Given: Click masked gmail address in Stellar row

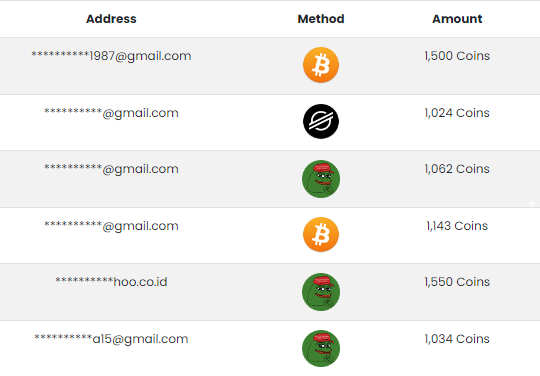Looking at the screenshot, I should [111, 113].
